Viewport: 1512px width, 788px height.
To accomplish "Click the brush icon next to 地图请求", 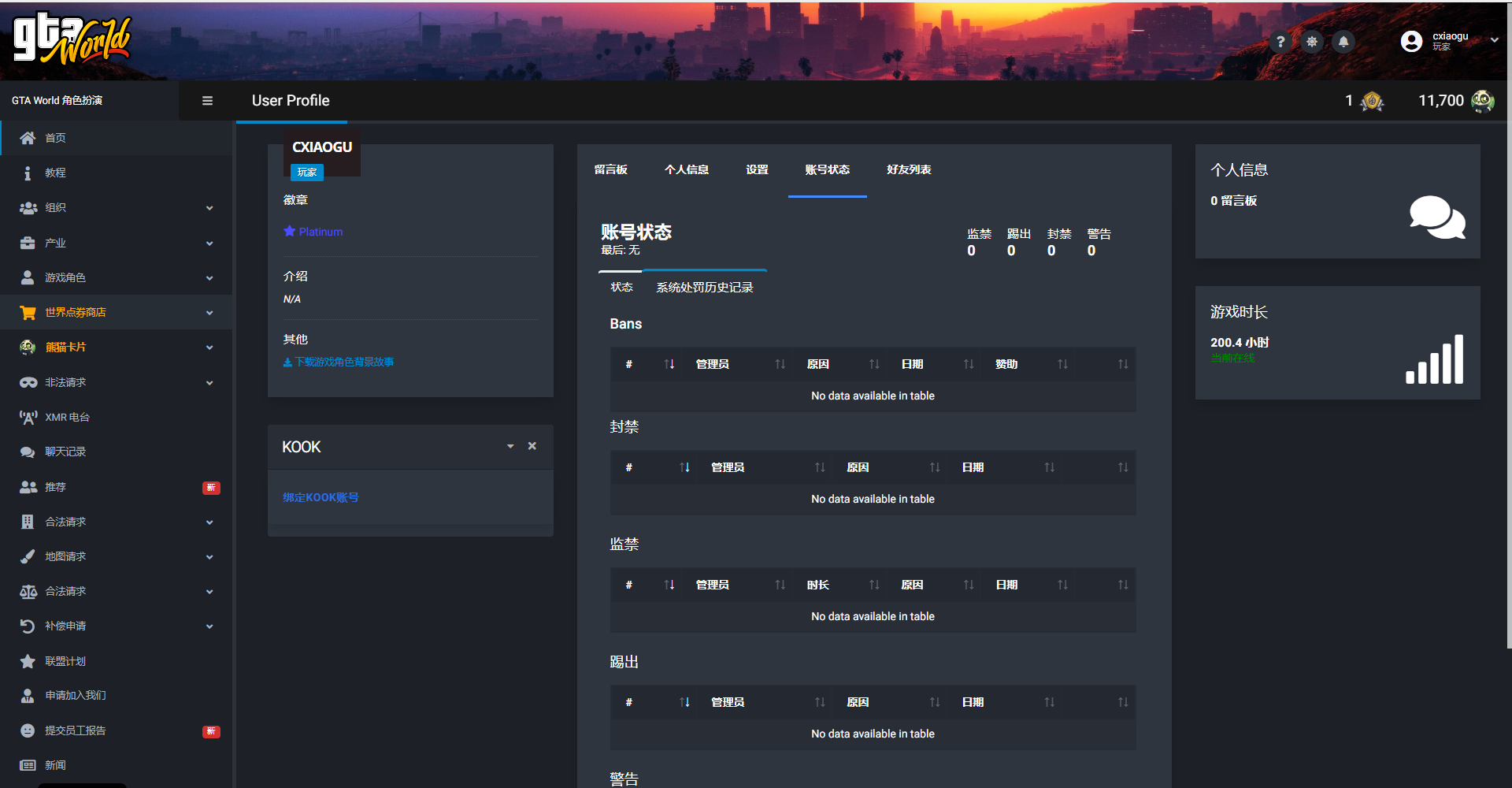I will [x=28, y=556].
